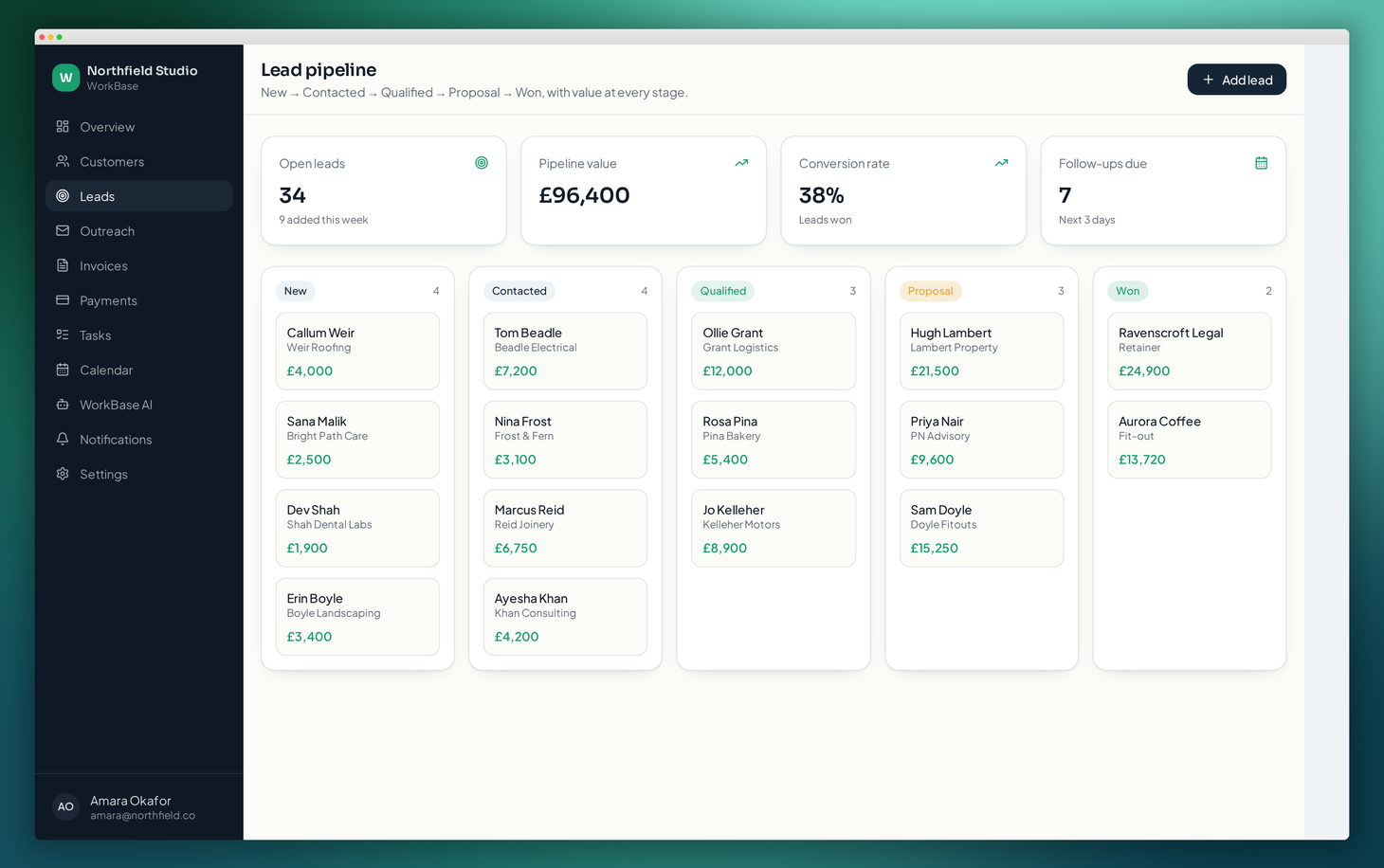This screenshot has height=868, width=1384.
Task: Open the Notifications page label
Action: point(116,440)
